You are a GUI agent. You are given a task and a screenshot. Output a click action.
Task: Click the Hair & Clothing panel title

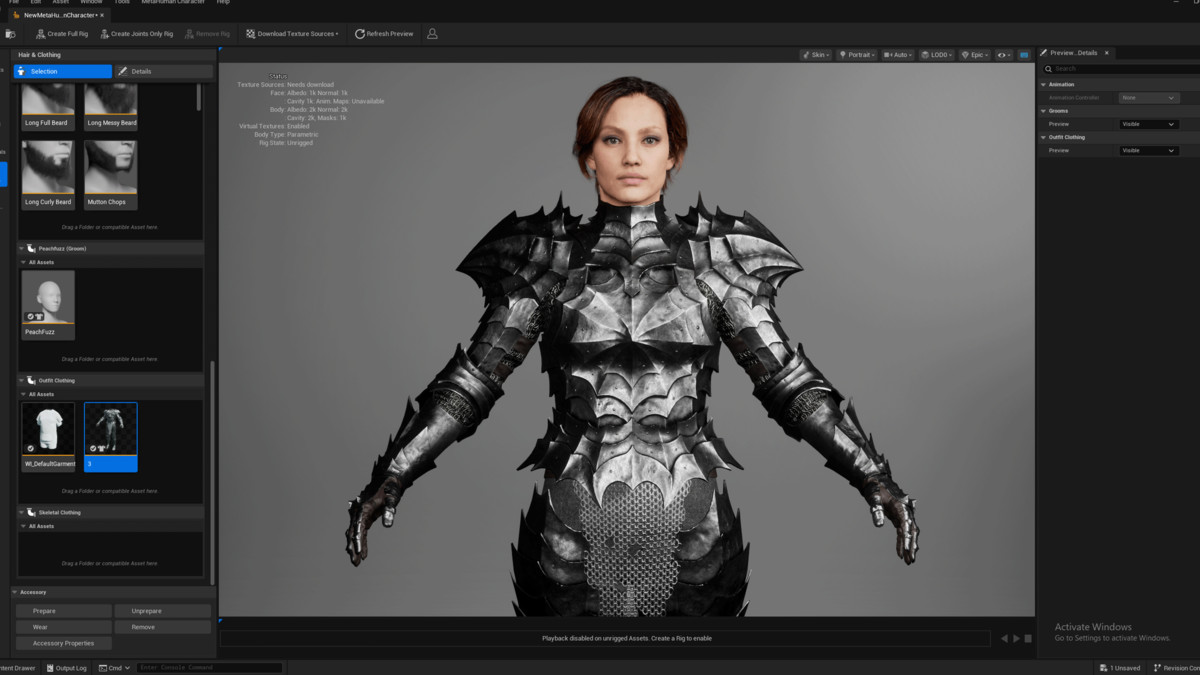[39, 55]
